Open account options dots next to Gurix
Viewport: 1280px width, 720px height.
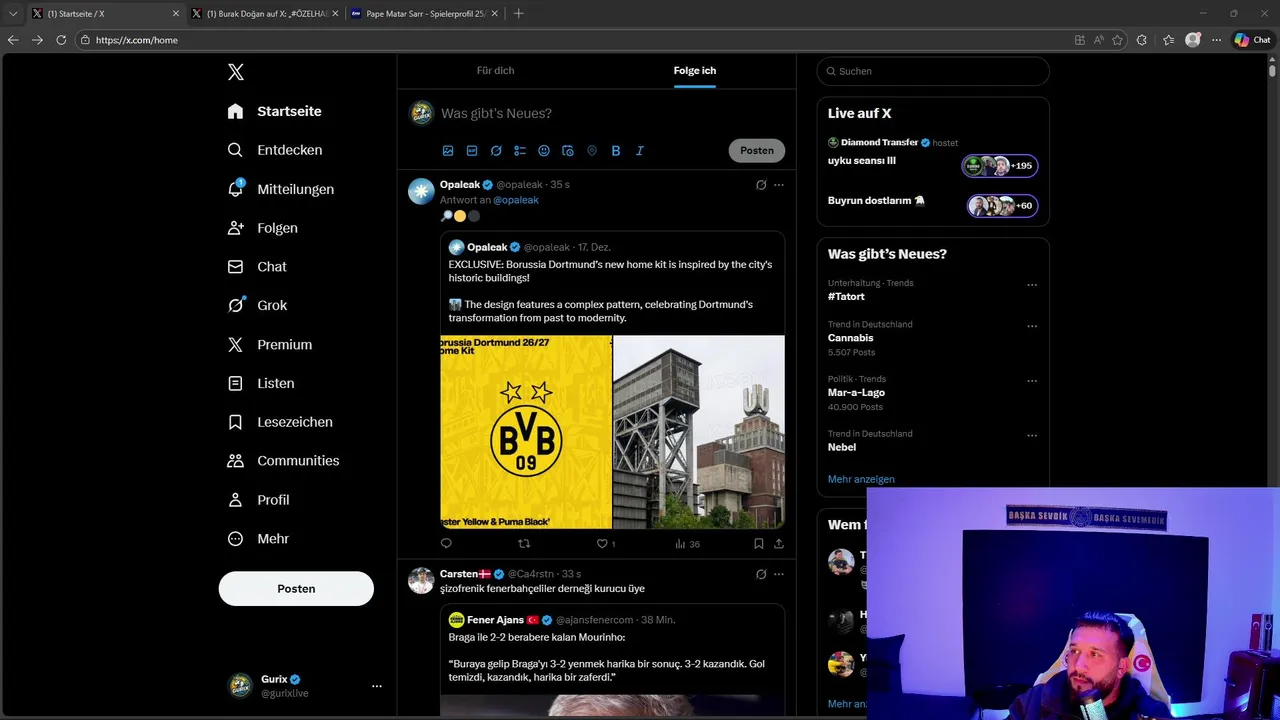(377, 686)
